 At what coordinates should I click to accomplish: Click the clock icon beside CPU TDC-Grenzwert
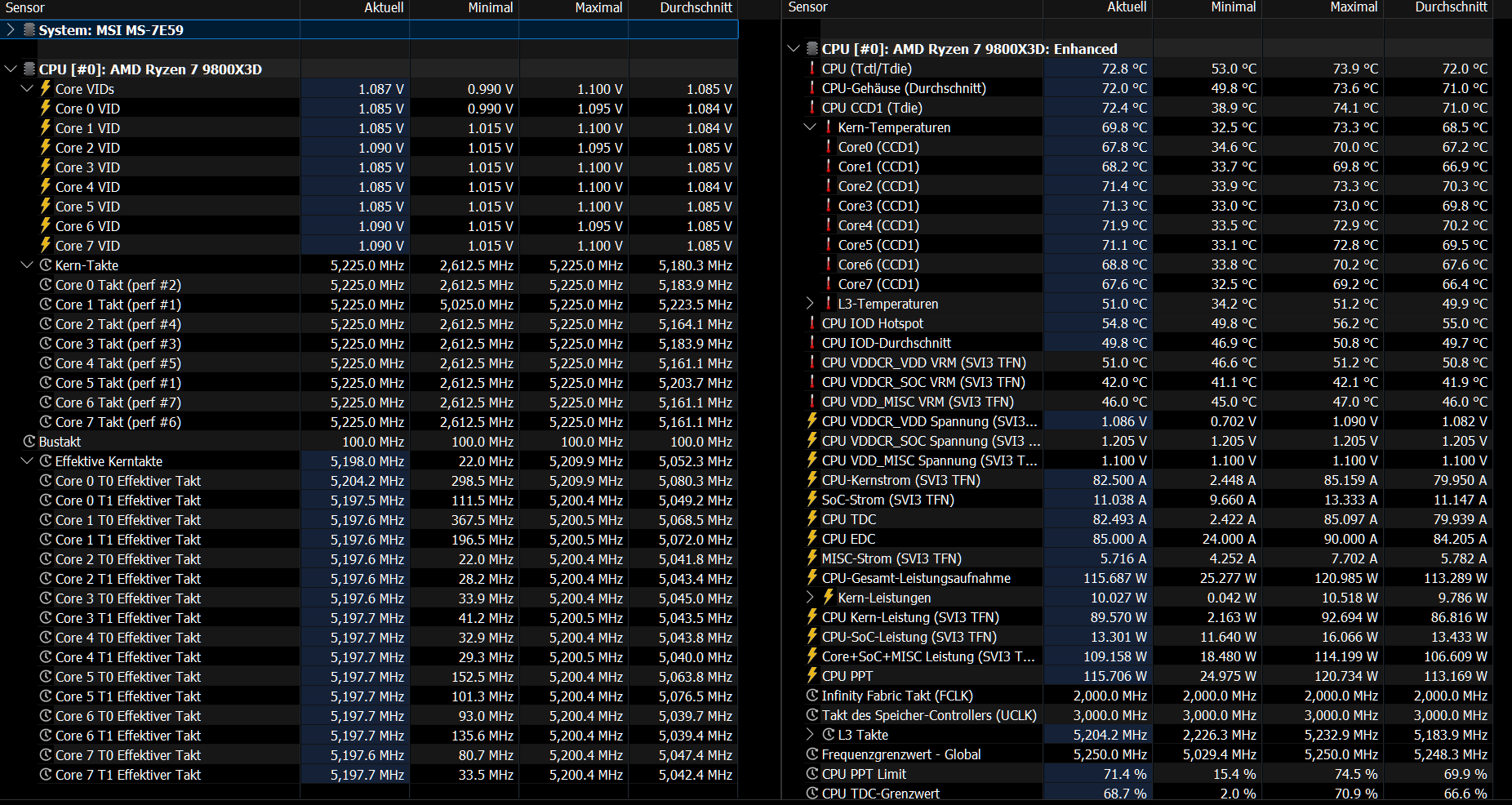click(812, 794)
